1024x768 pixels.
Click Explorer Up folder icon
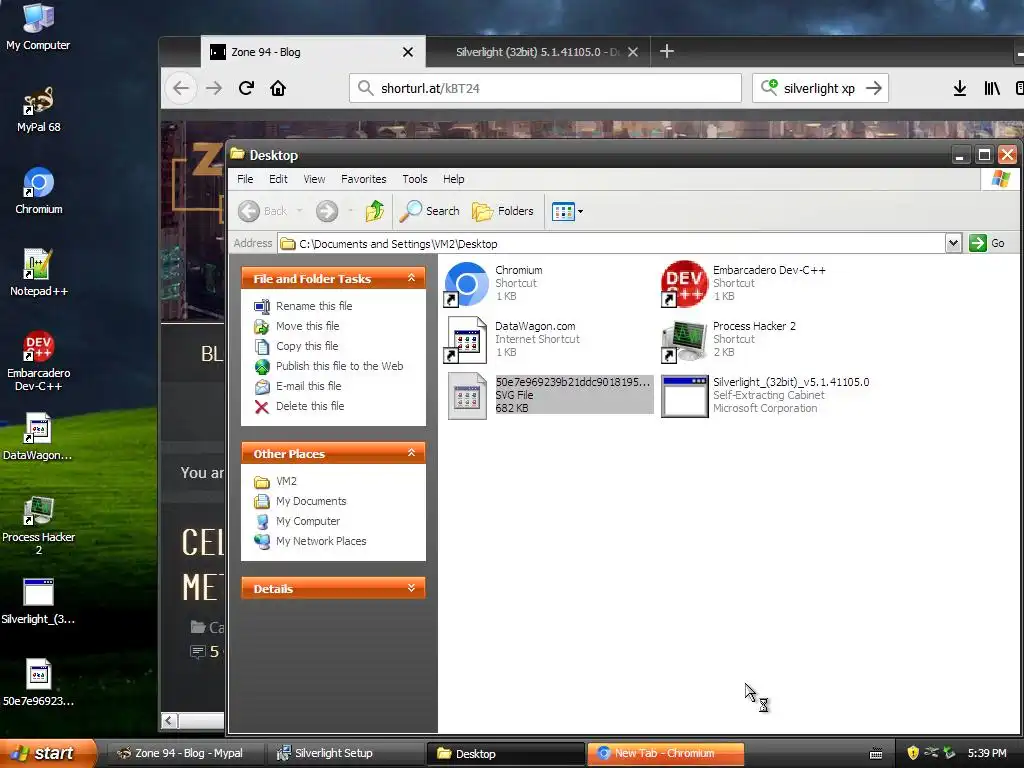(x=374, y=211)
